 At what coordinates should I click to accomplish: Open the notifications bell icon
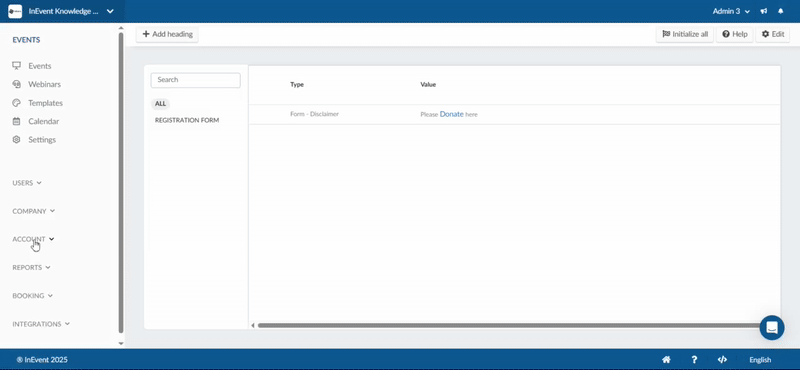pyautogui.click(x=781, y=11)
